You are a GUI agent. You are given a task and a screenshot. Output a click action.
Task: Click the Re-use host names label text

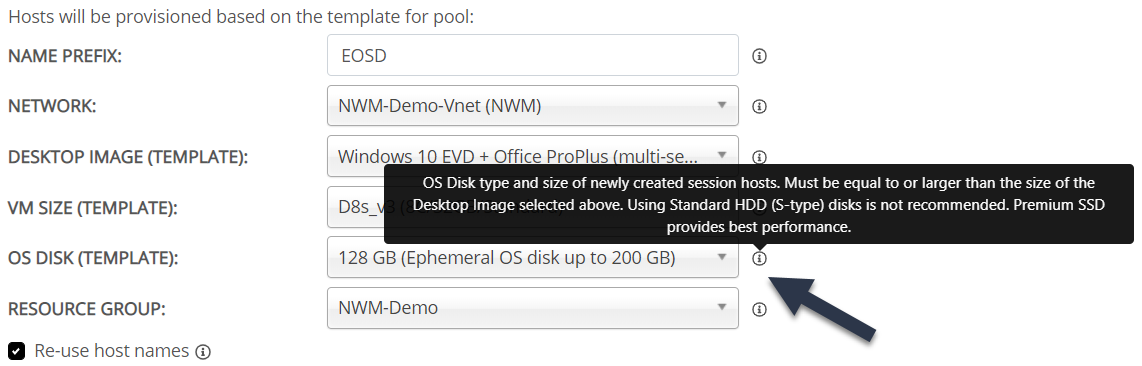click(111, 351)
